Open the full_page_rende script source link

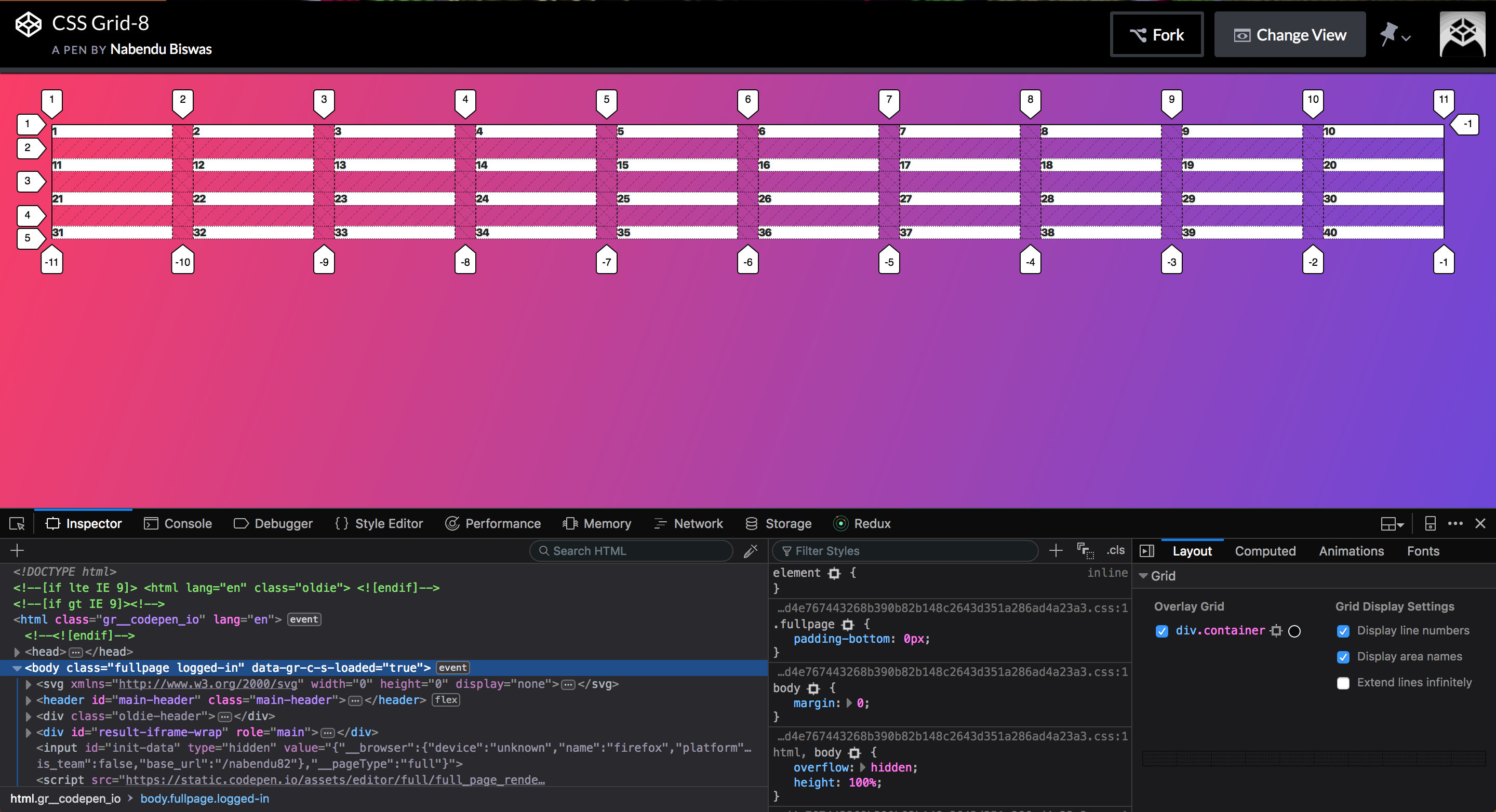pos(335,779)
